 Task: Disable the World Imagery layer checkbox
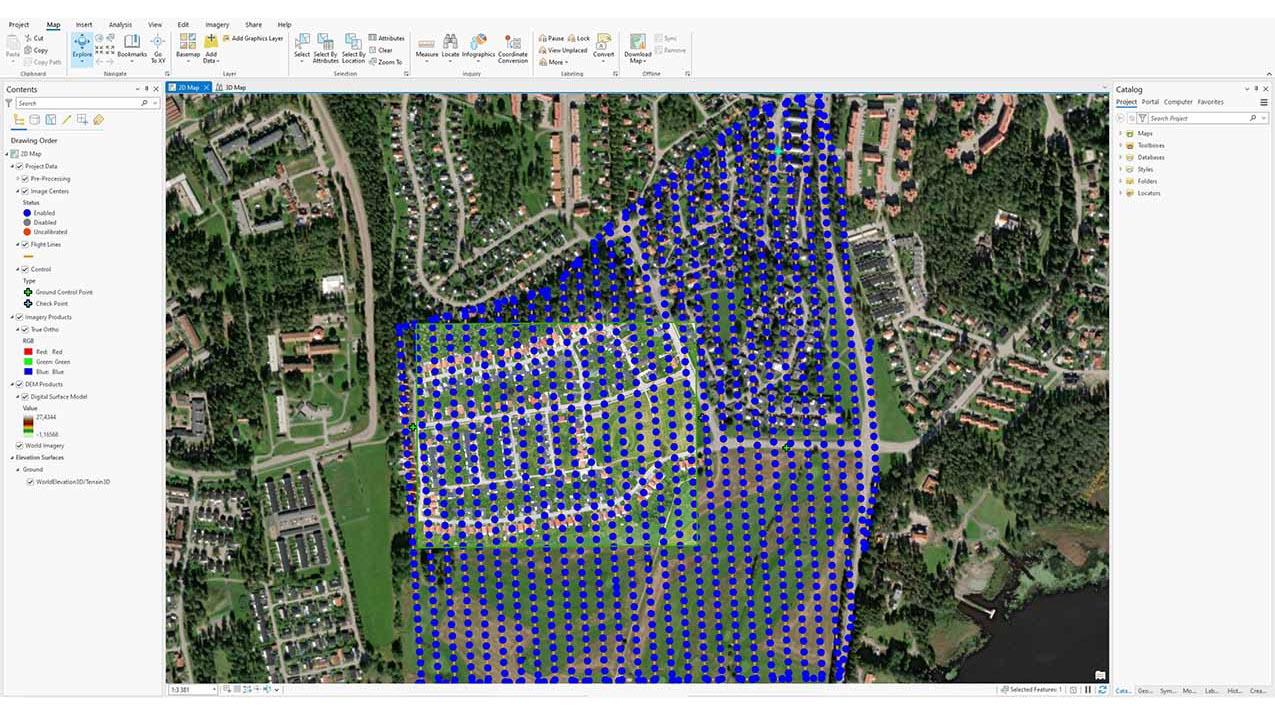[x=20, y=445]
